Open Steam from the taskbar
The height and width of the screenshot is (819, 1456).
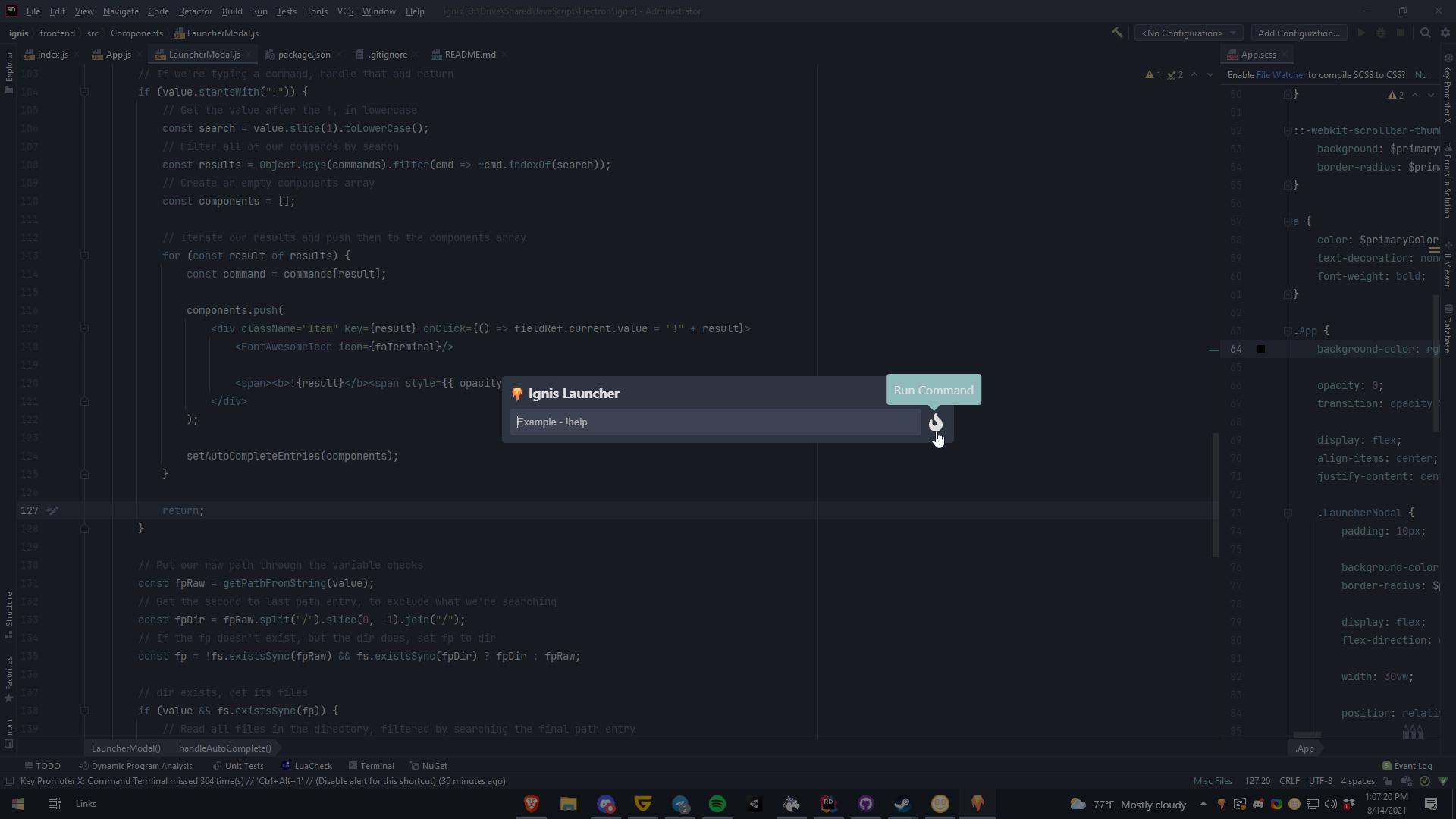click(902, 804)
